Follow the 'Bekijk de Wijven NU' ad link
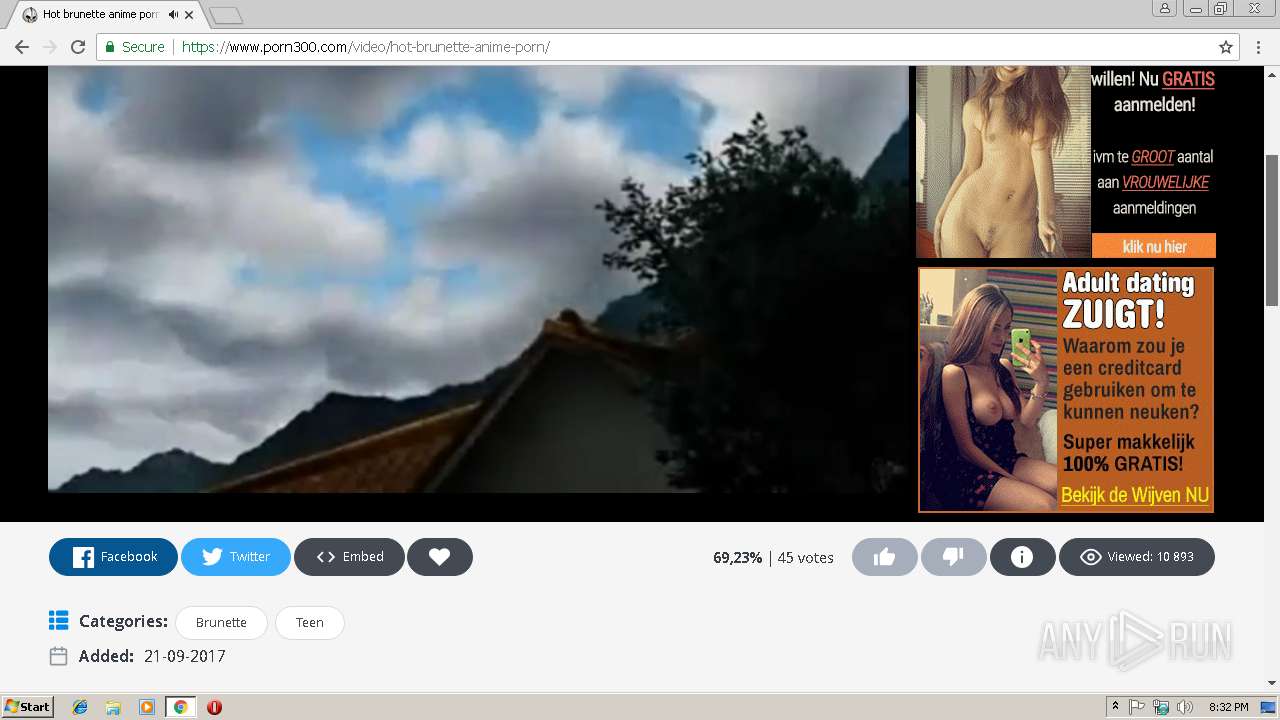 [x=1135, y=495]
